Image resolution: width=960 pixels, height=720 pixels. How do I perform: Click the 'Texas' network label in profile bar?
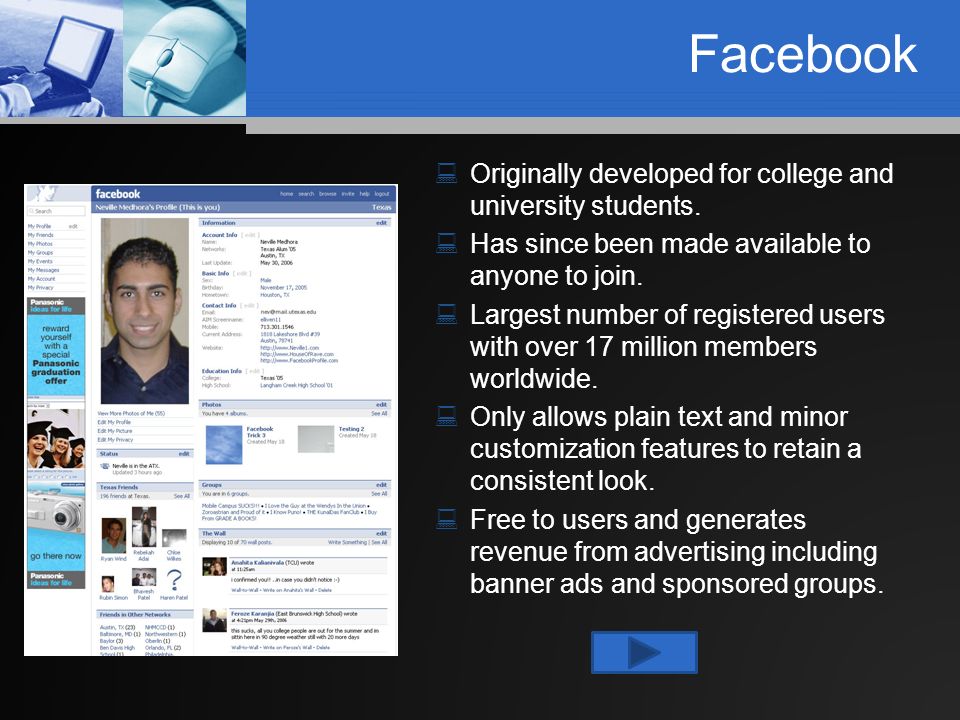(381, 208)
